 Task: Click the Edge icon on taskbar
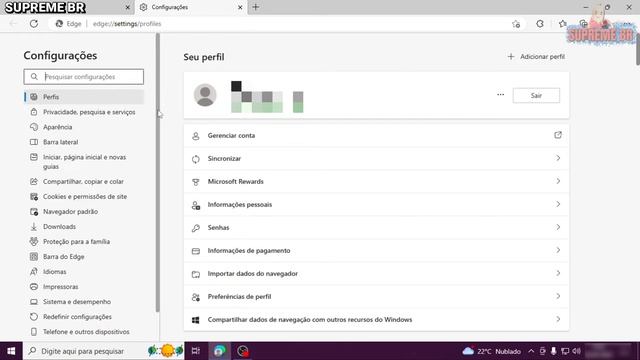click(x=220, y=351)
